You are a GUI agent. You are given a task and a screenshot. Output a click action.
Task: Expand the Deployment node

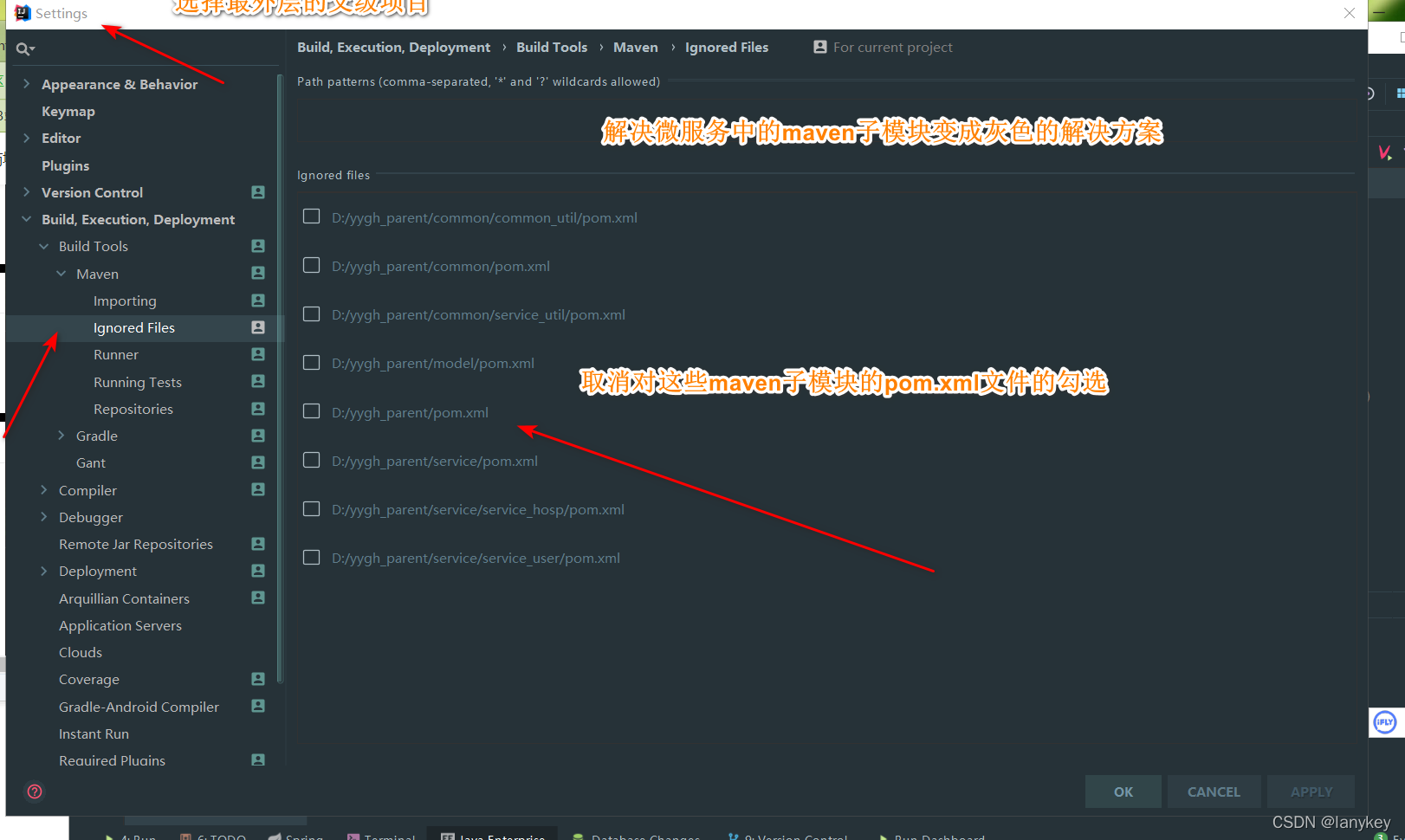43,571
